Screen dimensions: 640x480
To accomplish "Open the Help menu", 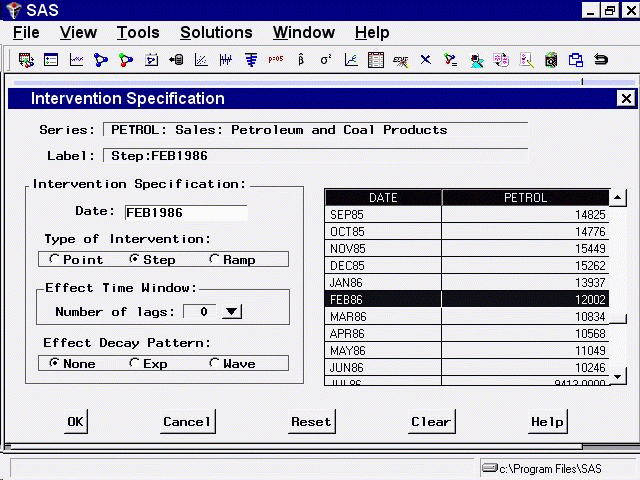I will pos(372,33).
